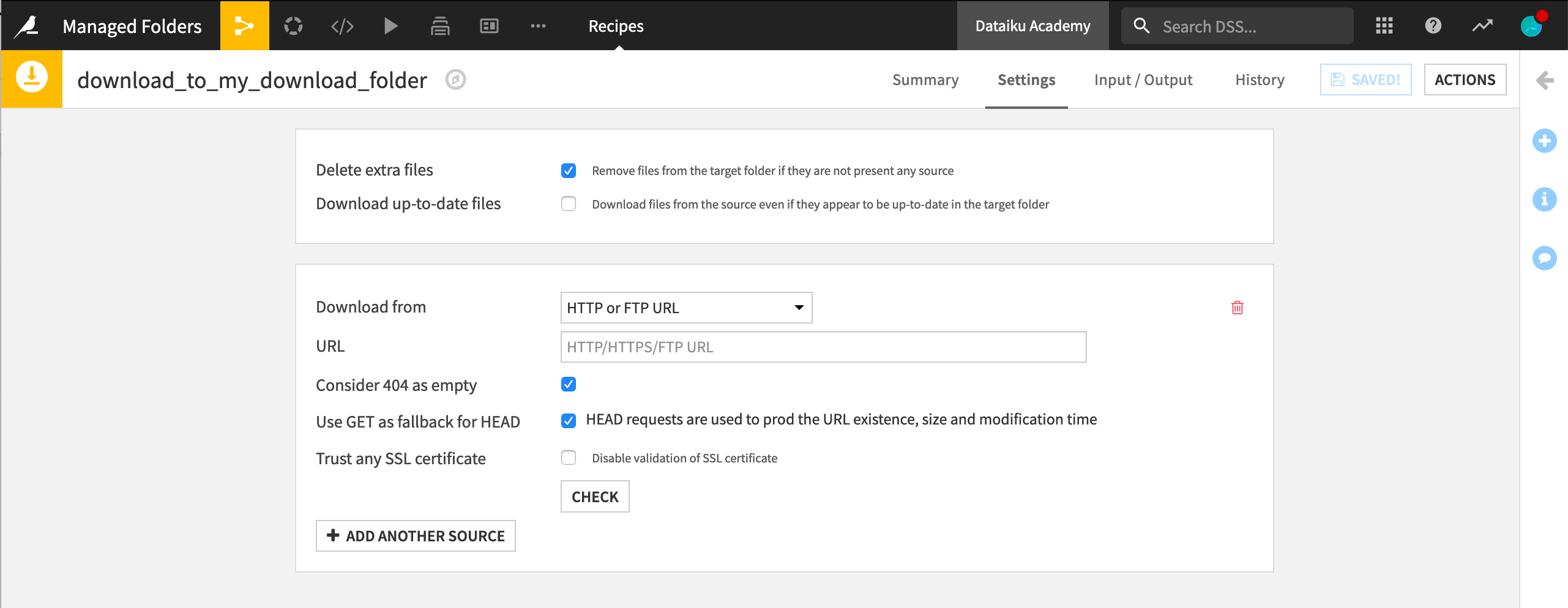Click the jobs play icon

pyautogui.click(x=391, y=26)
